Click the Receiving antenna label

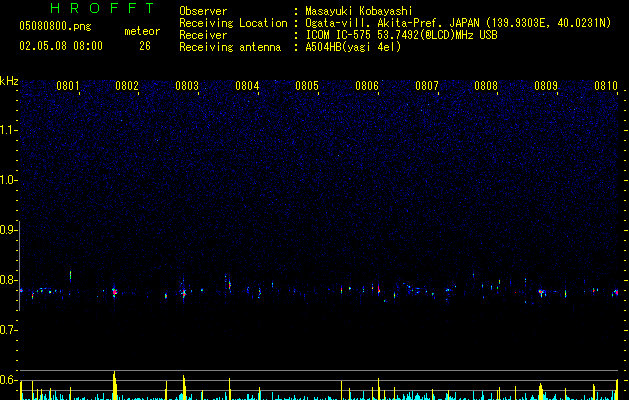pyautogui.click(x=230, y=47)
